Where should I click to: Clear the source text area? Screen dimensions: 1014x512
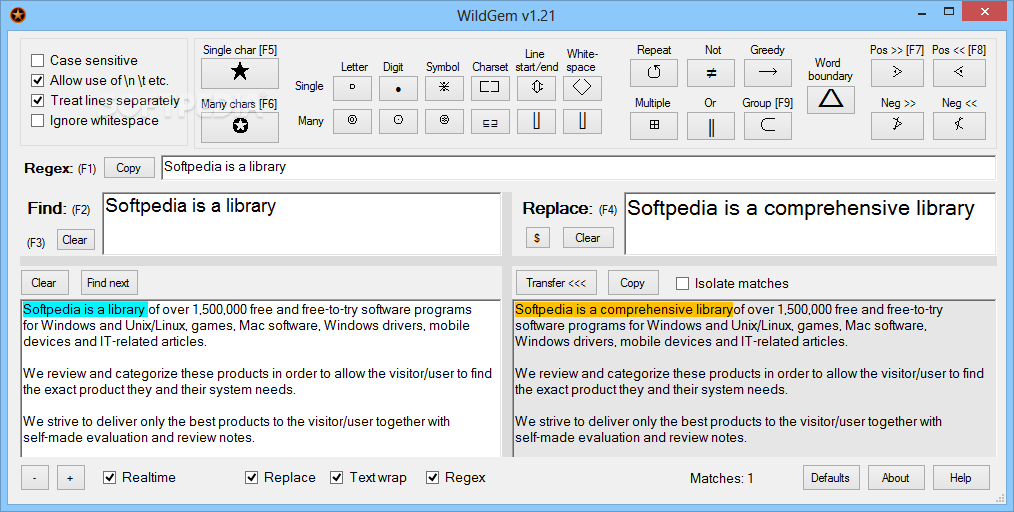pyautogui.click(x=44, y=283)
